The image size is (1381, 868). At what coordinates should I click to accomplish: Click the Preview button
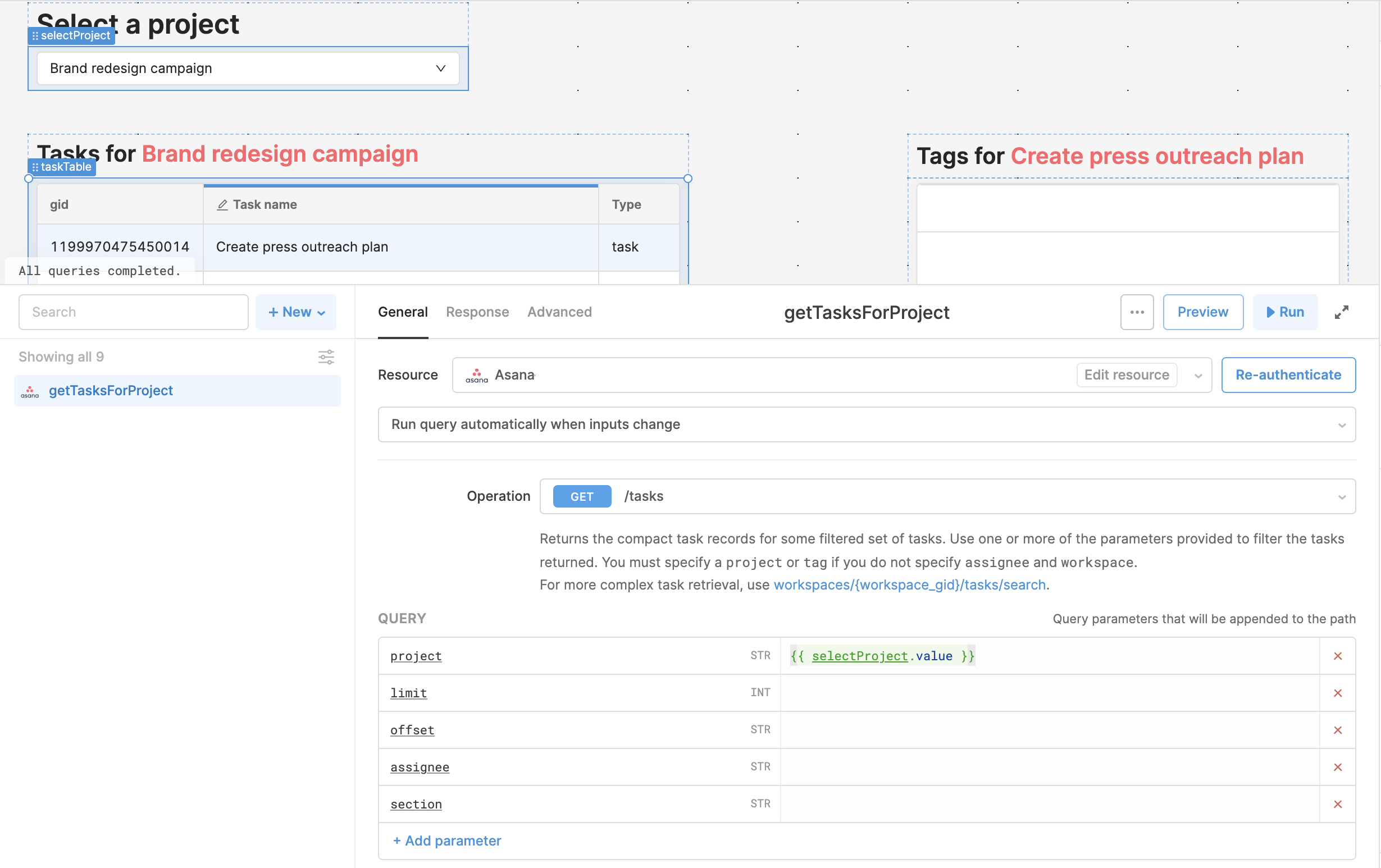tap(1202, 312)
